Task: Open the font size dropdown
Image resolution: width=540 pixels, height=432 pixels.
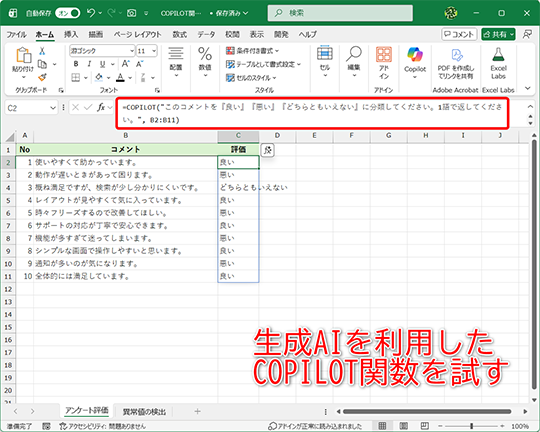Action: 154,51
